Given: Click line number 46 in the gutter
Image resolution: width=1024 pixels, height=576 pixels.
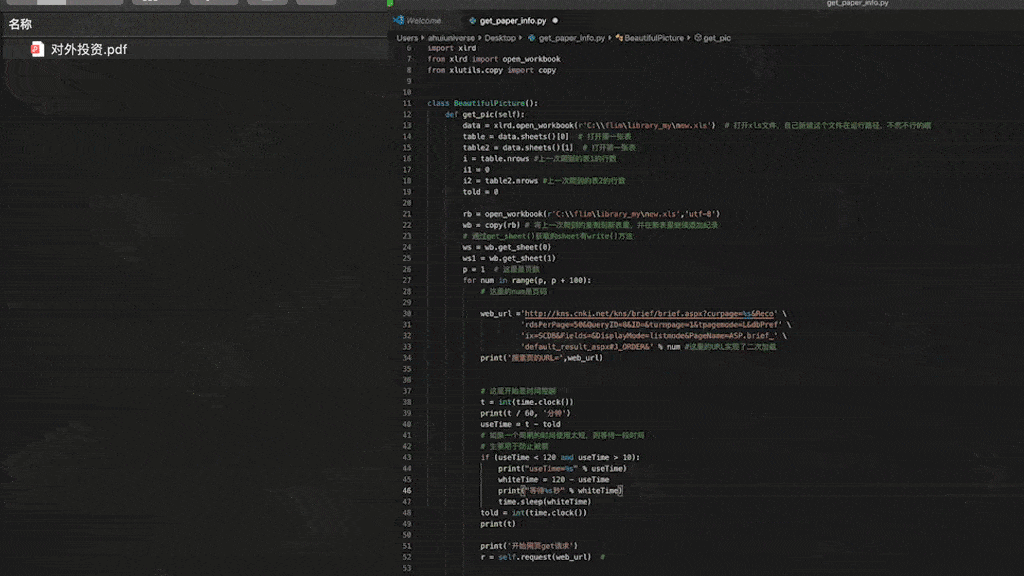Looking at the screenshot, I should (407, 490).
